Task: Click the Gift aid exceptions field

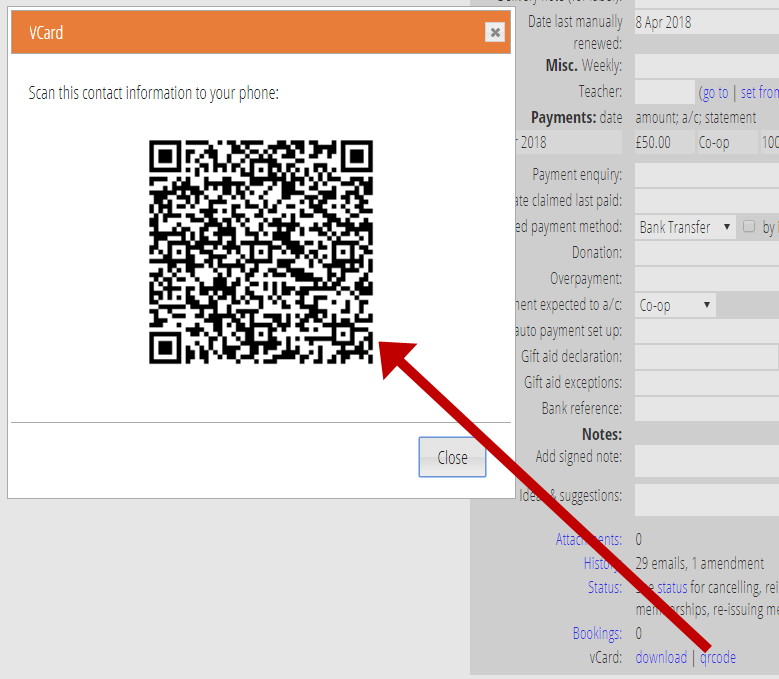Action: tap(707, 383)
